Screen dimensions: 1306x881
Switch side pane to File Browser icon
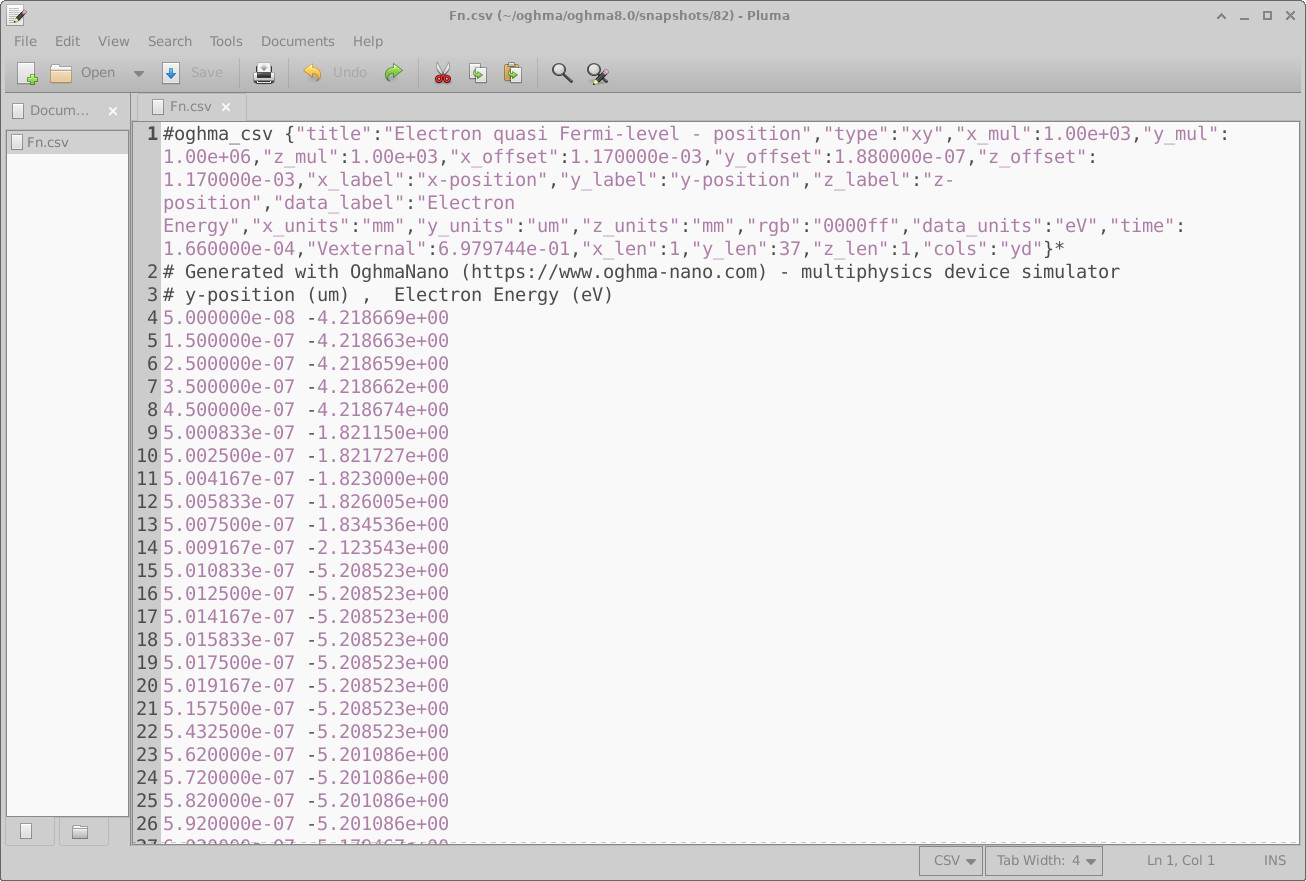point(80,831)
